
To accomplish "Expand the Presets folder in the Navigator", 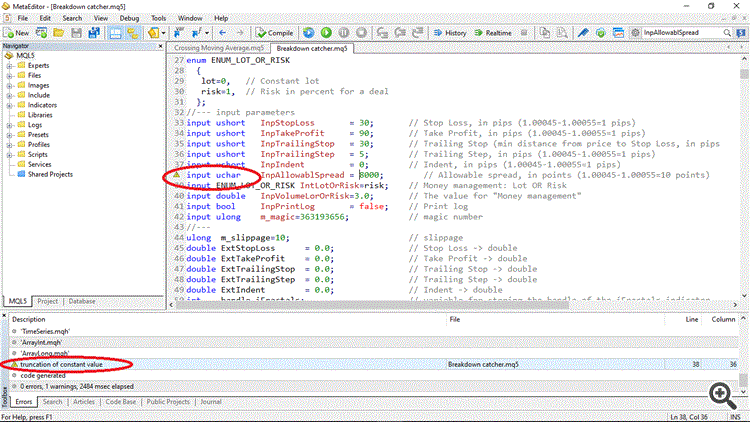I will click(9, 135).
